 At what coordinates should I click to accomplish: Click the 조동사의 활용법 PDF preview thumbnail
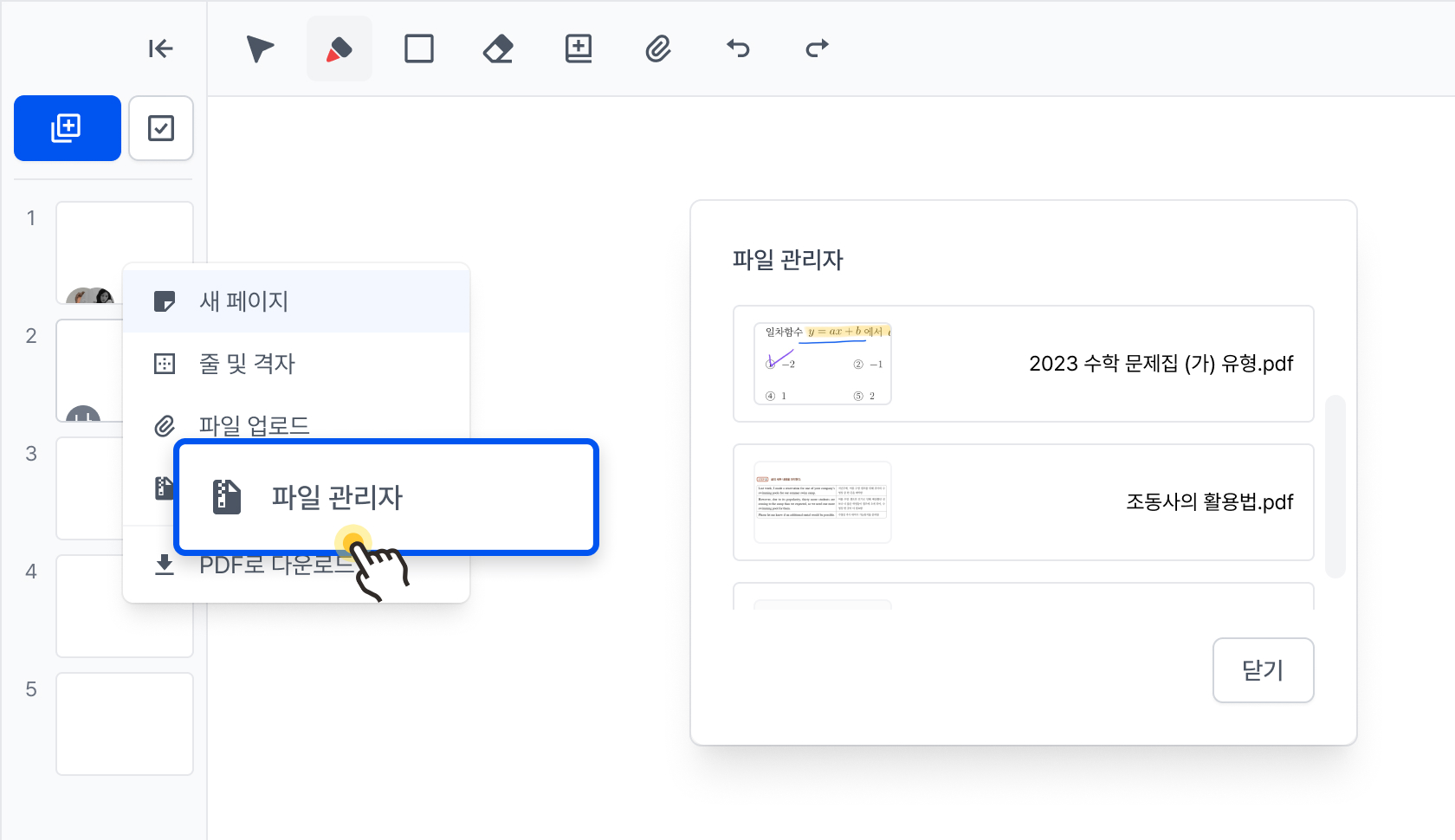[x=823, y=502]
